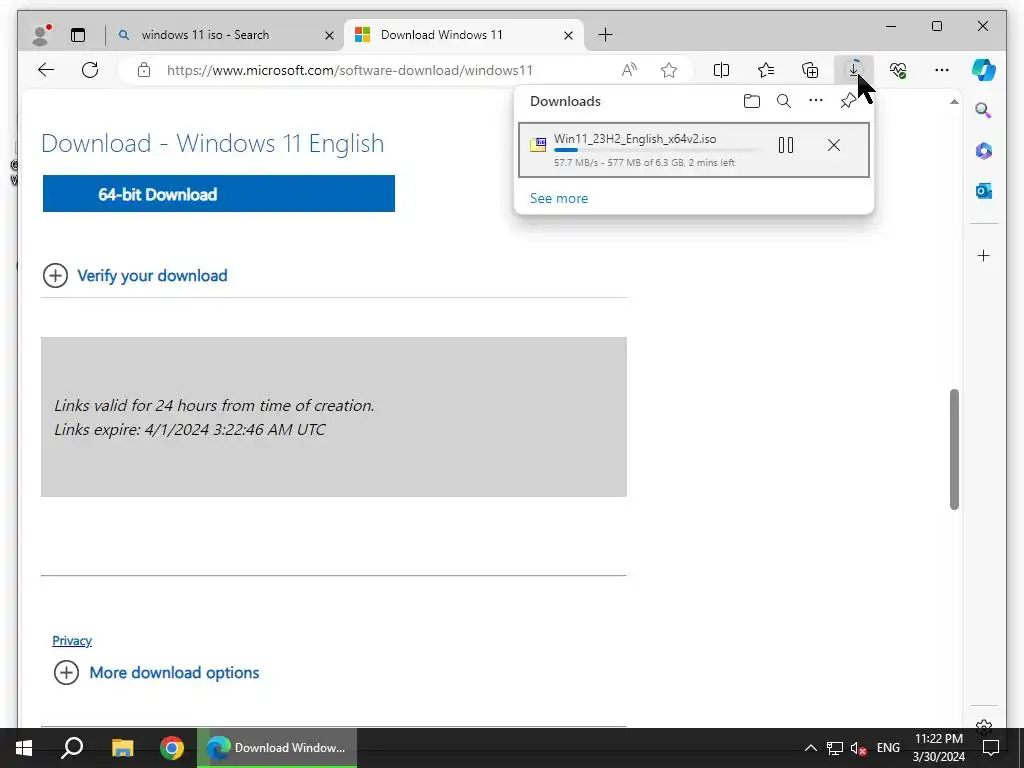Viewport: 1024px width, 768px height.
Task: Open the Privacy link
Action: [72, 641]
